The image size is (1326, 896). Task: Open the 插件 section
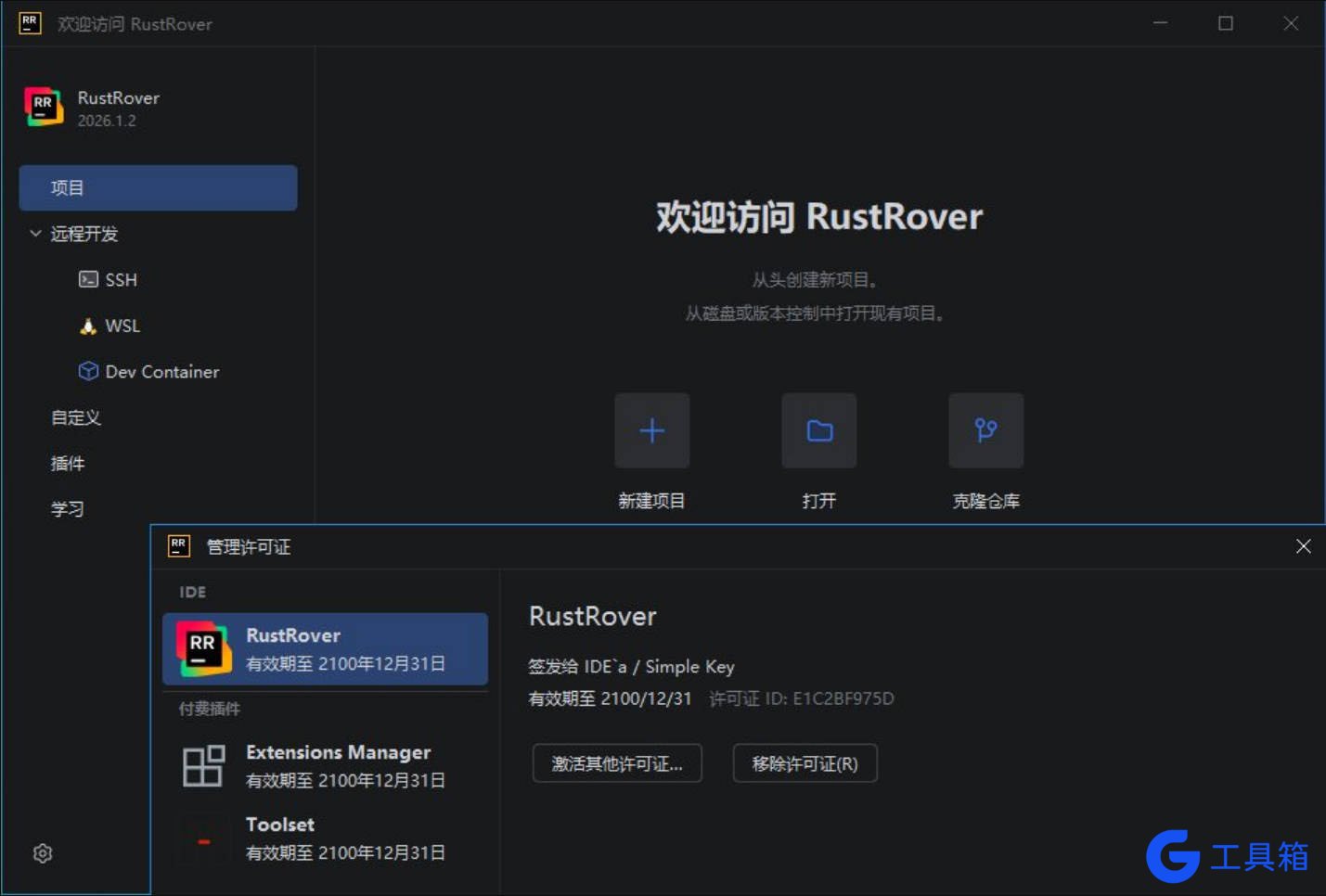pos(67,463)
